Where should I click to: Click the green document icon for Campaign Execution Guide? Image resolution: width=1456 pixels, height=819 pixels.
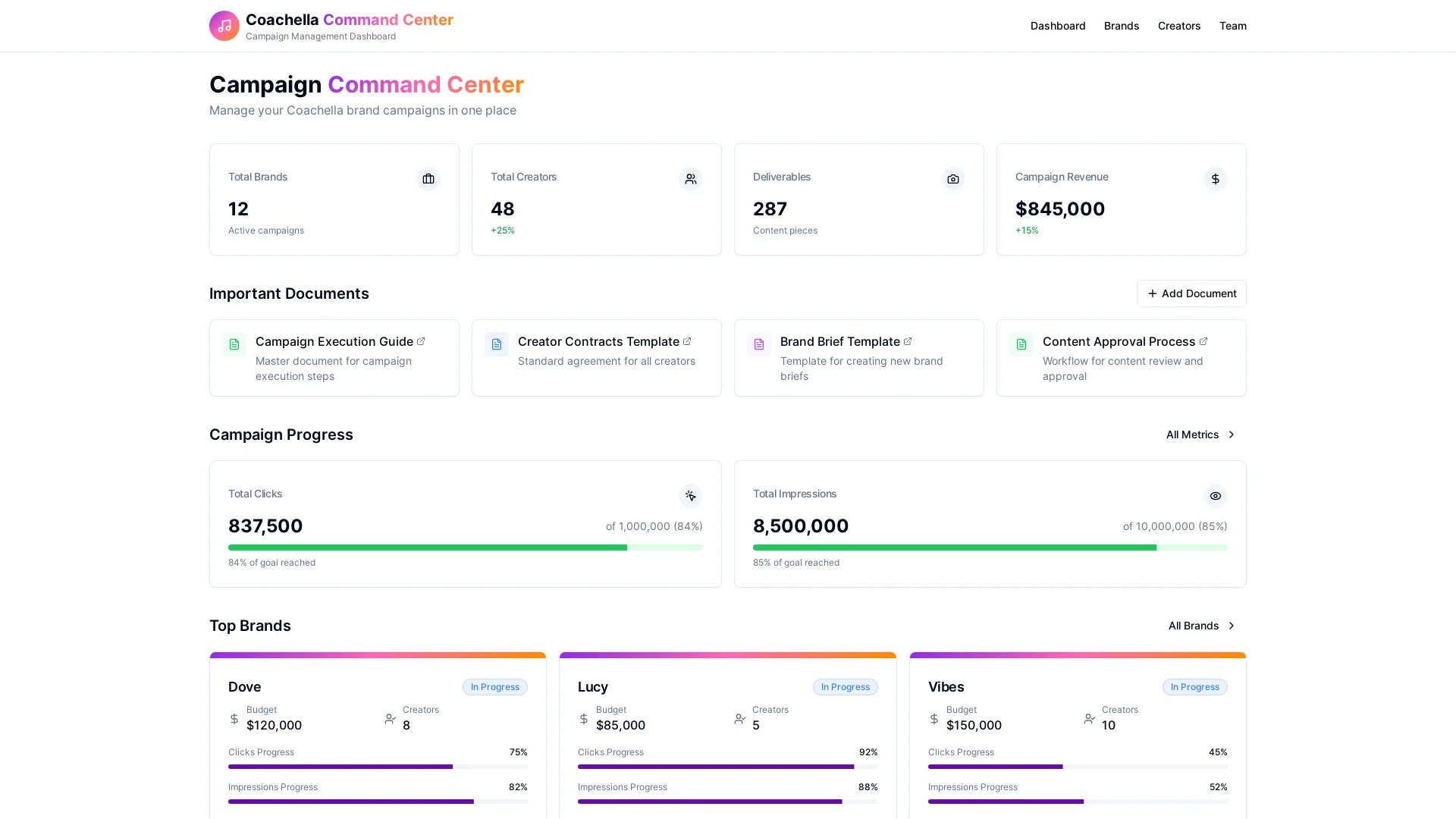pos(234,344)
